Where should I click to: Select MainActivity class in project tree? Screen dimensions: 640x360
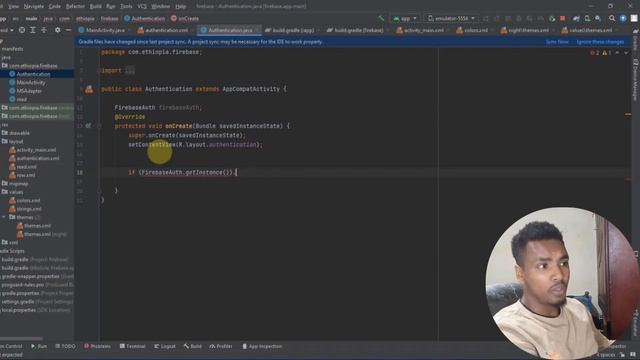click(x=27, y=82)
